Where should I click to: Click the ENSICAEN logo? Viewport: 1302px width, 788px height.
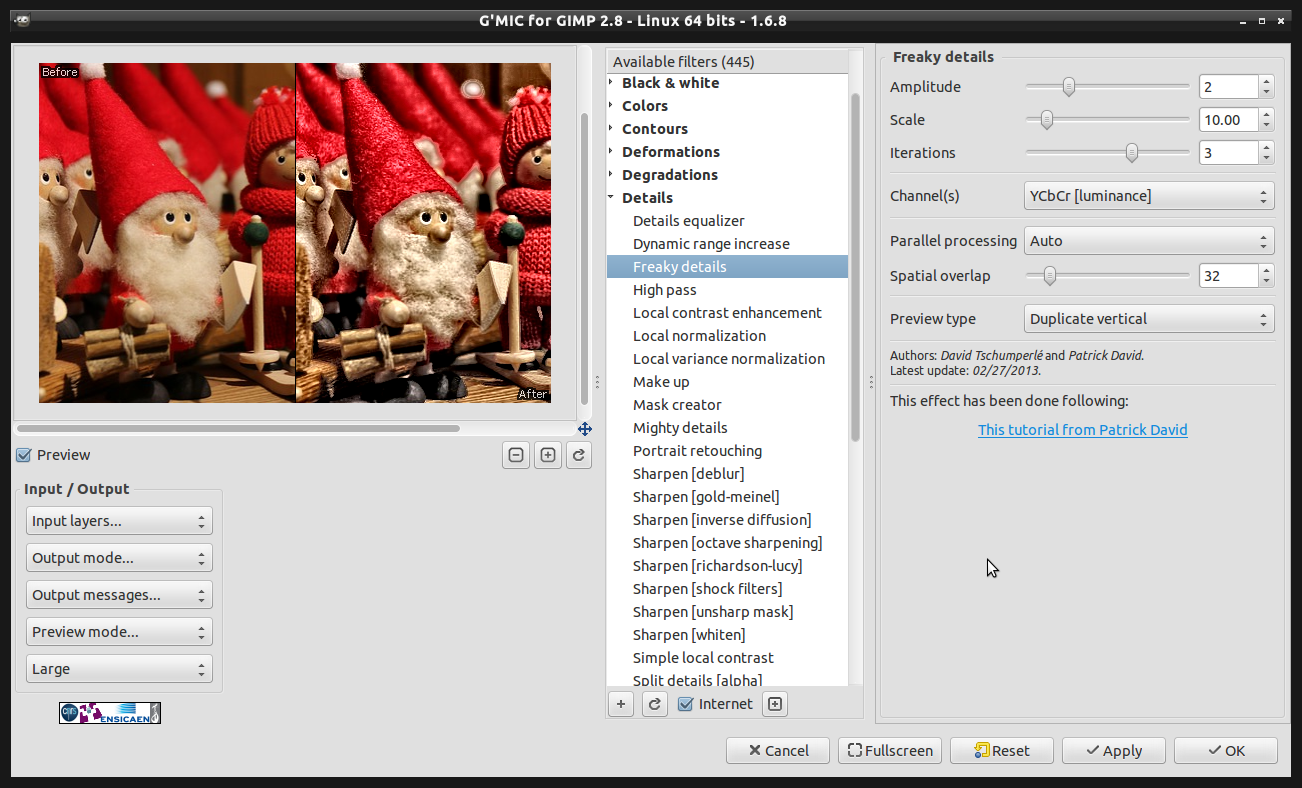pyautogui.click(x=110, y=713)
